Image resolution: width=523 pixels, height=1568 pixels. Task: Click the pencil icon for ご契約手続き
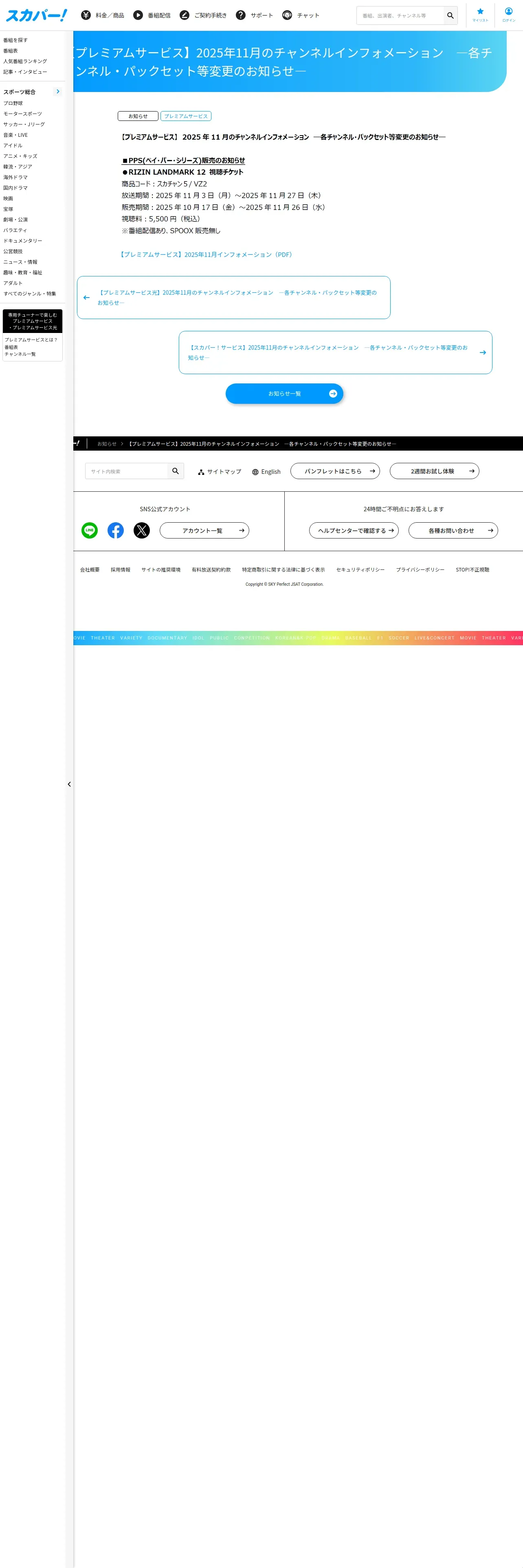coord(185,15)
